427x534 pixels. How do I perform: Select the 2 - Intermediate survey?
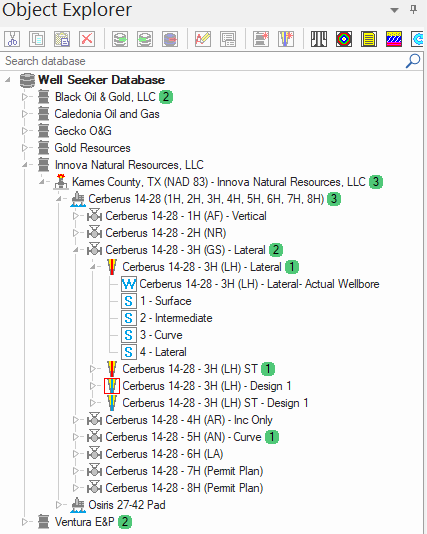[176, 318]
